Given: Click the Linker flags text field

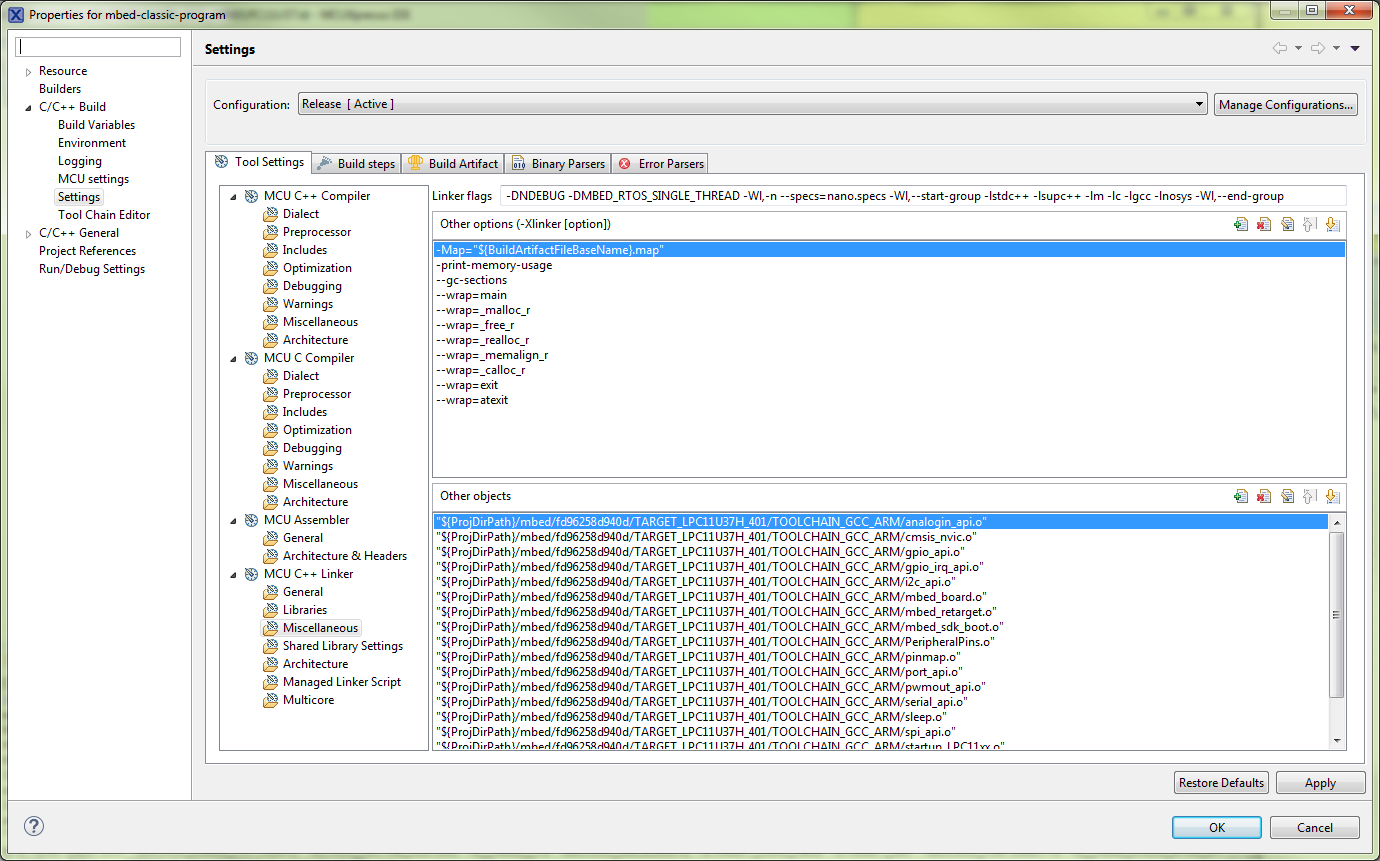Looking at the screenshot, I should 924,196.
